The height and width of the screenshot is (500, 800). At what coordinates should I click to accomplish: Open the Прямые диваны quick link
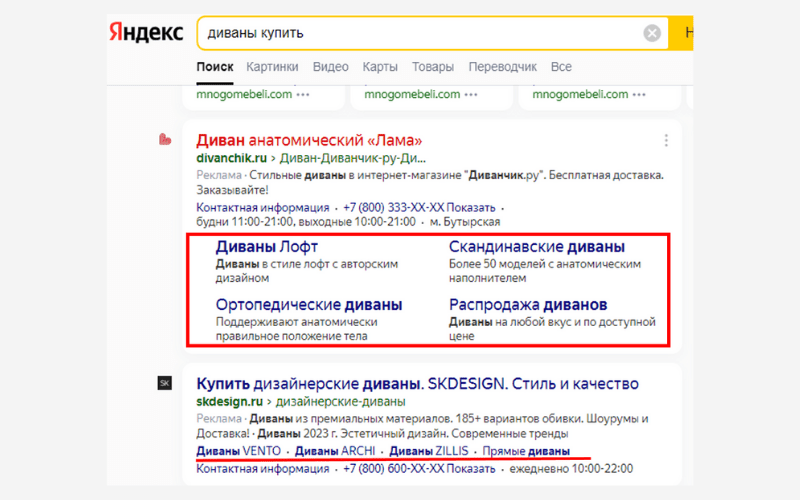526,451
